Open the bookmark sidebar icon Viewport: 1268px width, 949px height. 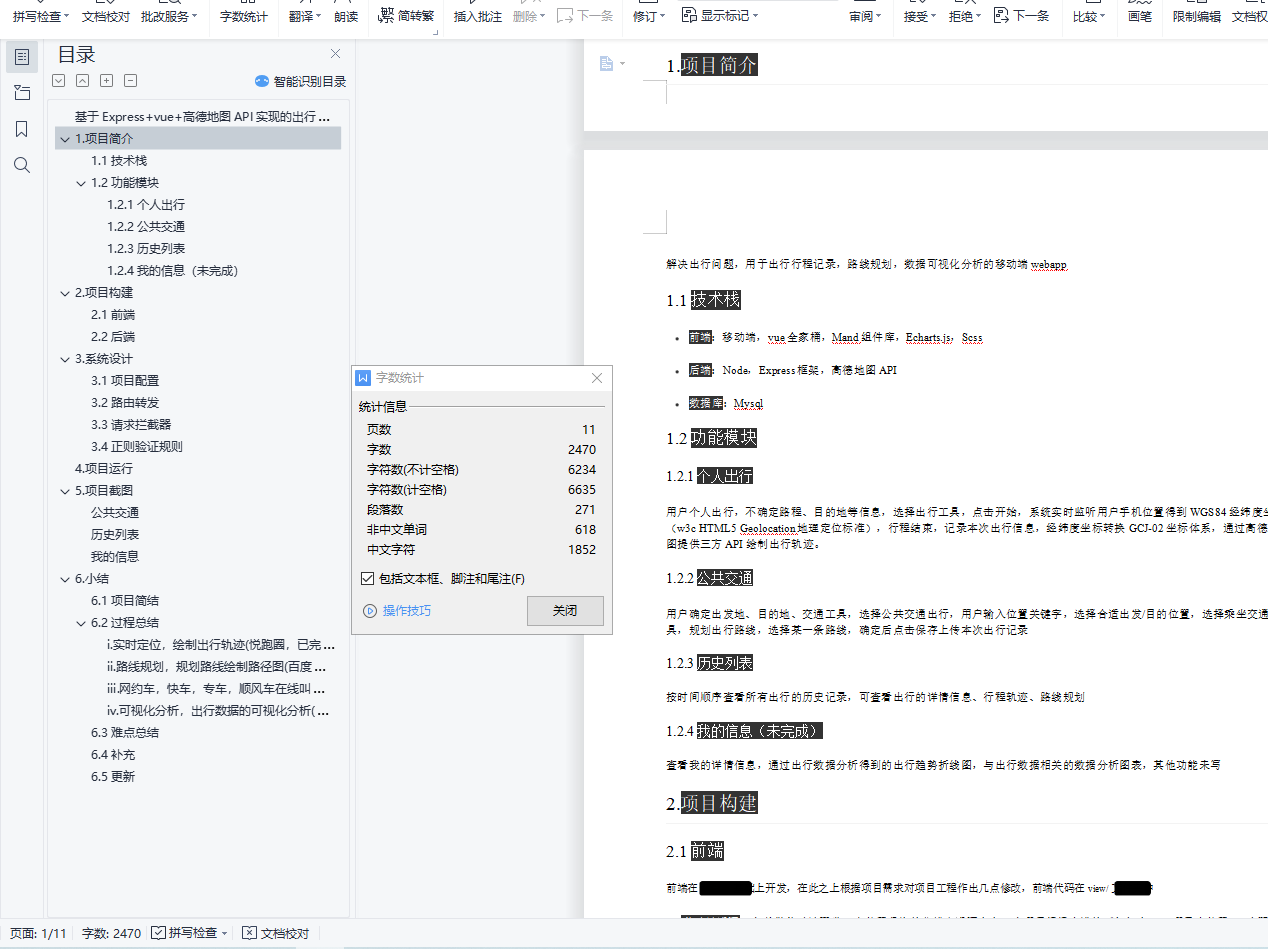[22, 129]
